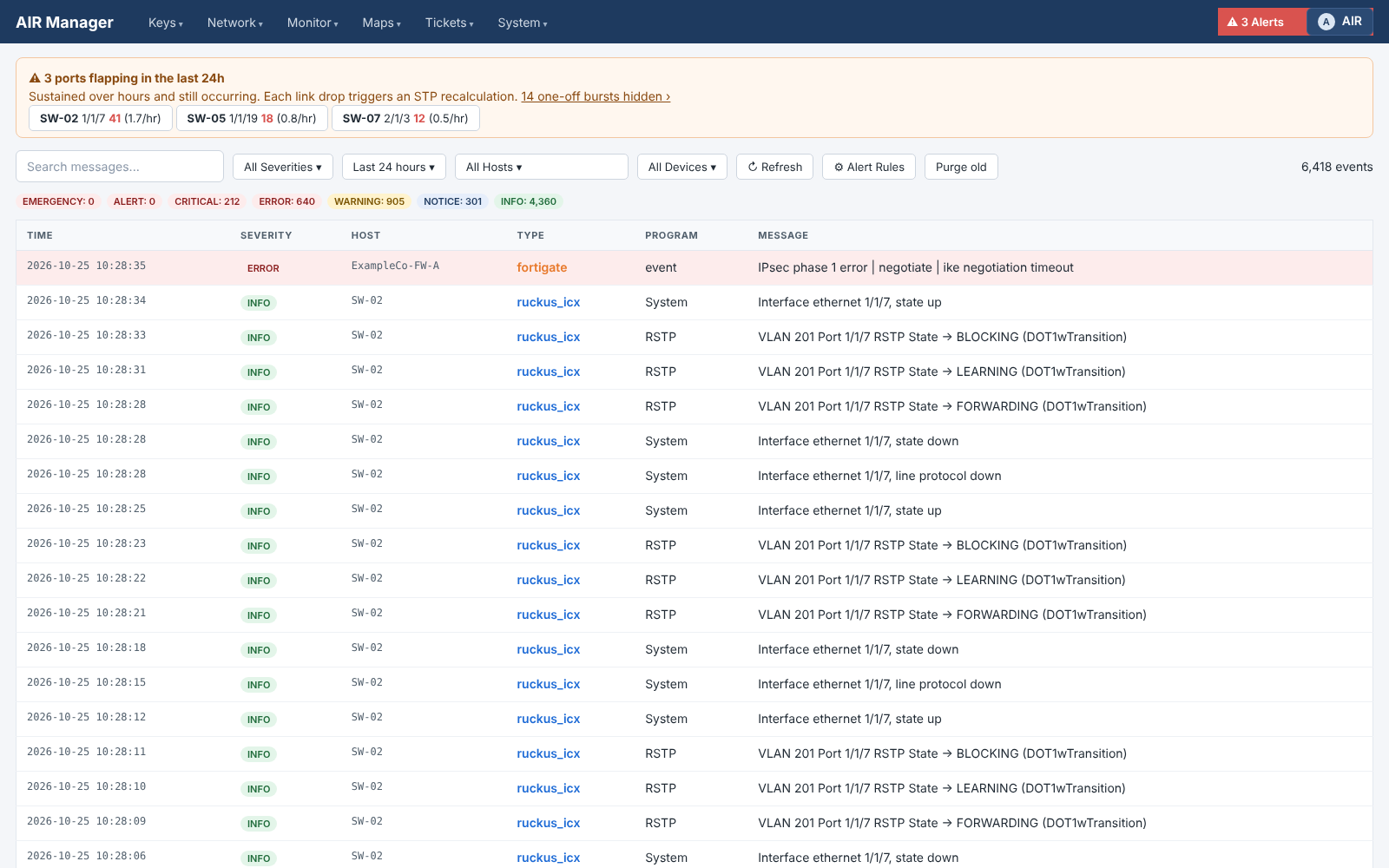Open the 3 Alerts warning indicator

(x=1261, y=22)
